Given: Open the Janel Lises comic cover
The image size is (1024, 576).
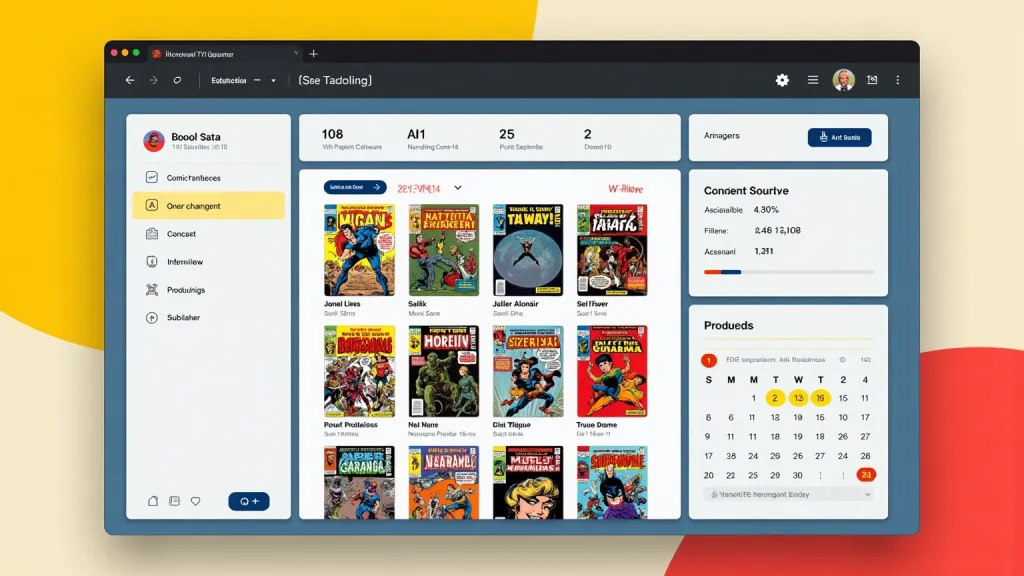Looking at the screenshot, I should (359, 249).
